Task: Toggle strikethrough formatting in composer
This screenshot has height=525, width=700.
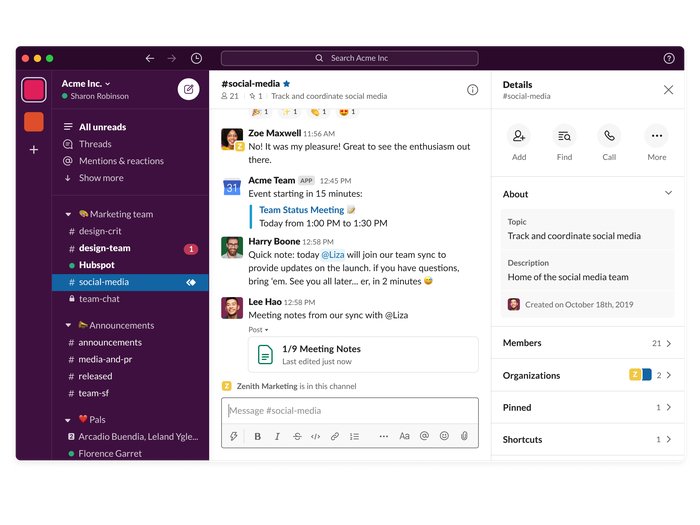Action: point(296,436)
